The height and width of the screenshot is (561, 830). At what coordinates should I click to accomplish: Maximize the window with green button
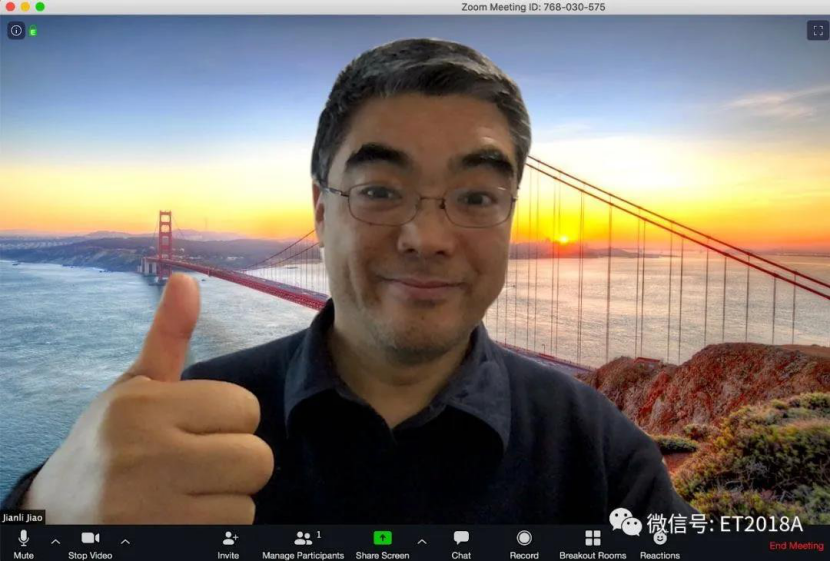coord(40,6)
